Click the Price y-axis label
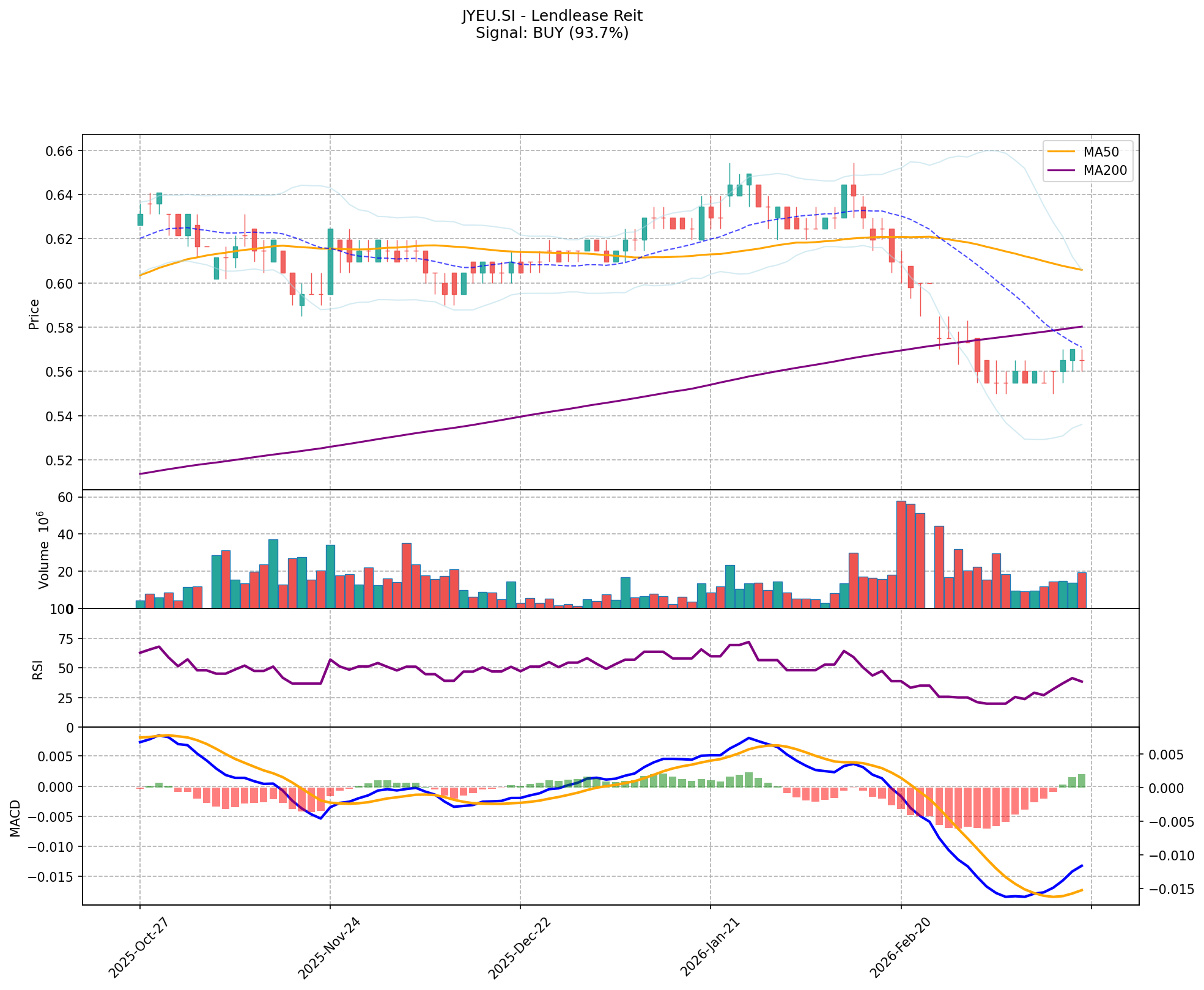This screenshot has height=990, width=1204. [34, 314]
